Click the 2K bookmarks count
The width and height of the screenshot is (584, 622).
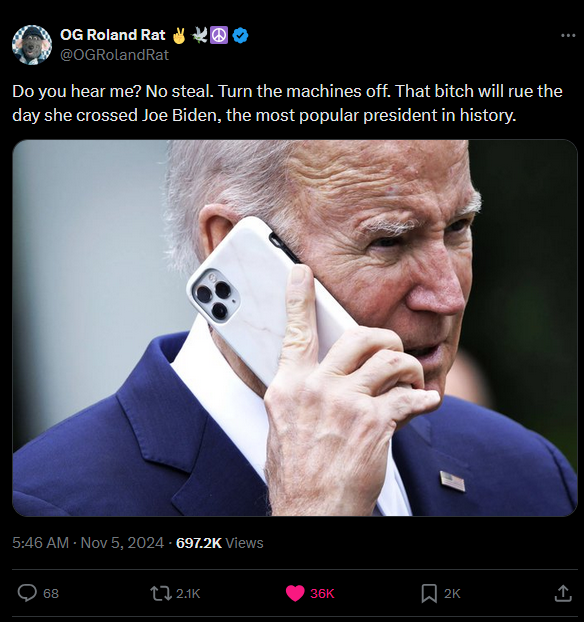(452, 593)
